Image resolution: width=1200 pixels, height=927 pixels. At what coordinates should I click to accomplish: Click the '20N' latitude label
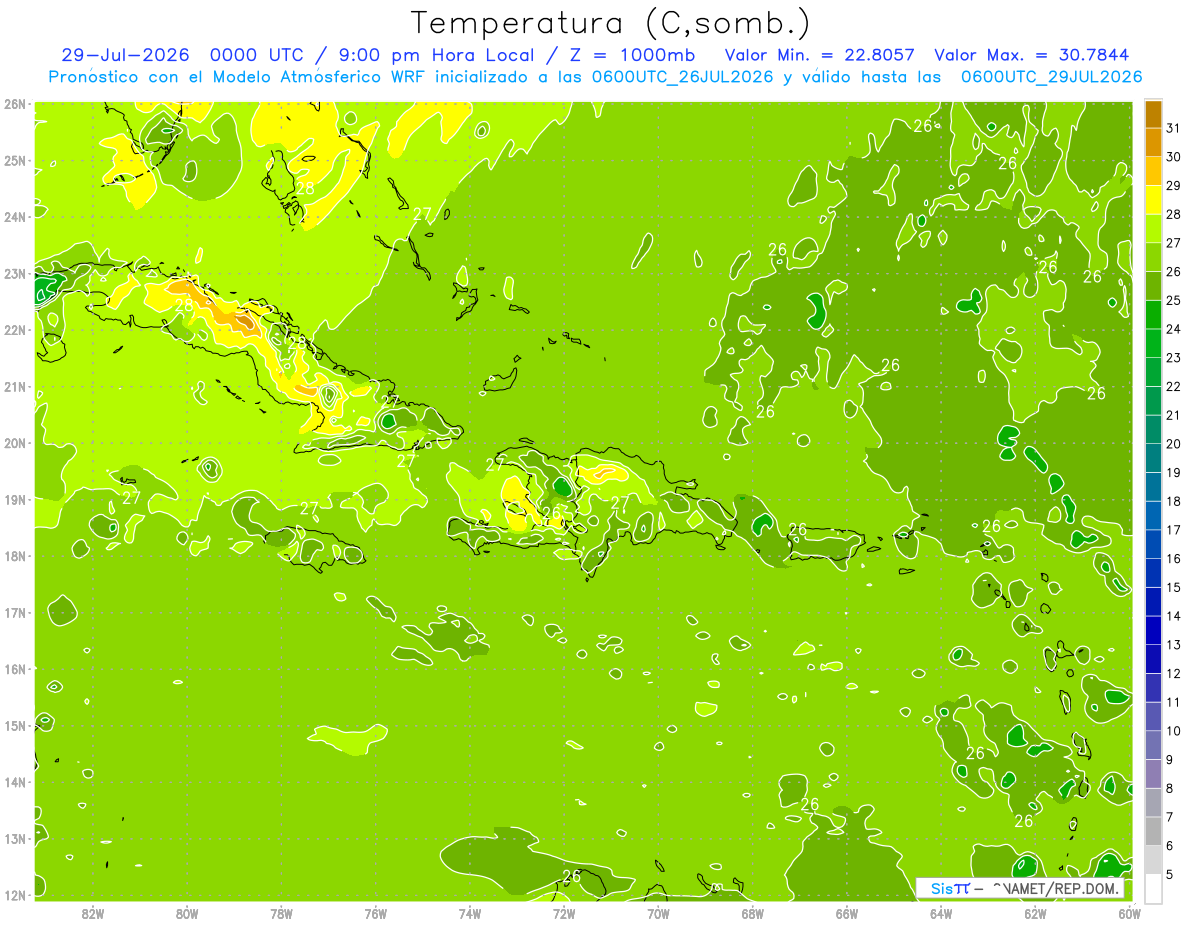tap(14, 443)
